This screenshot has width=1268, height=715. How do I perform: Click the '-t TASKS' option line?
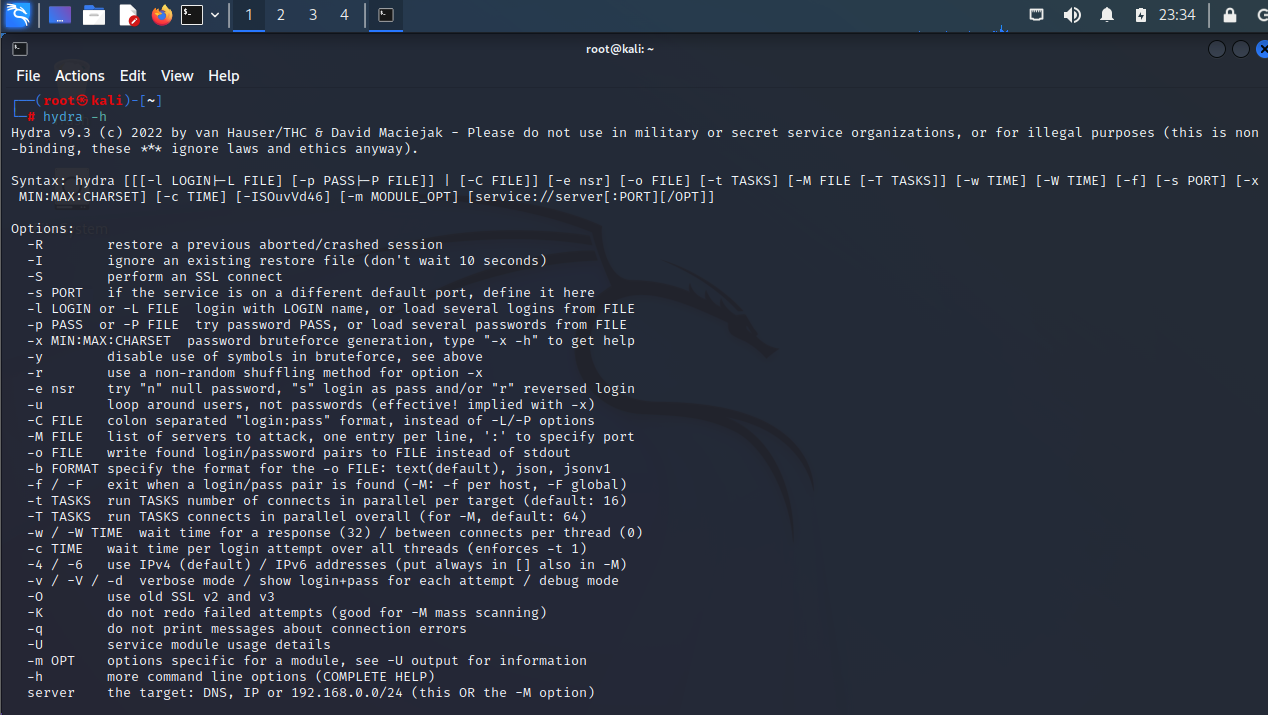(327, 501)
